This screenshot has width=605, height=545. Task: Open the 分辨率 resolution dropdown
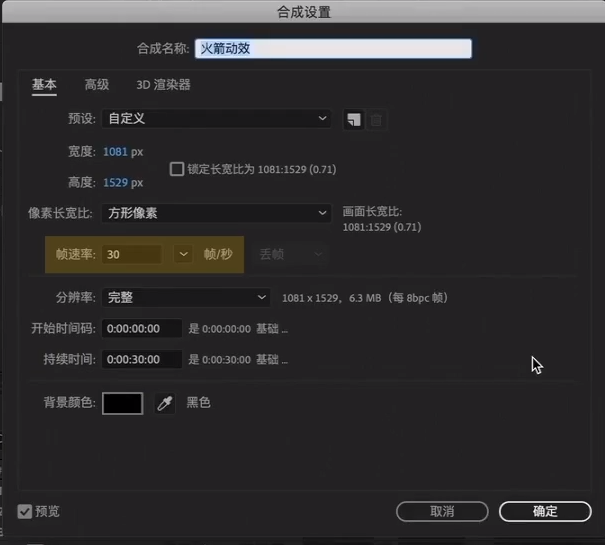click(186, 298)
